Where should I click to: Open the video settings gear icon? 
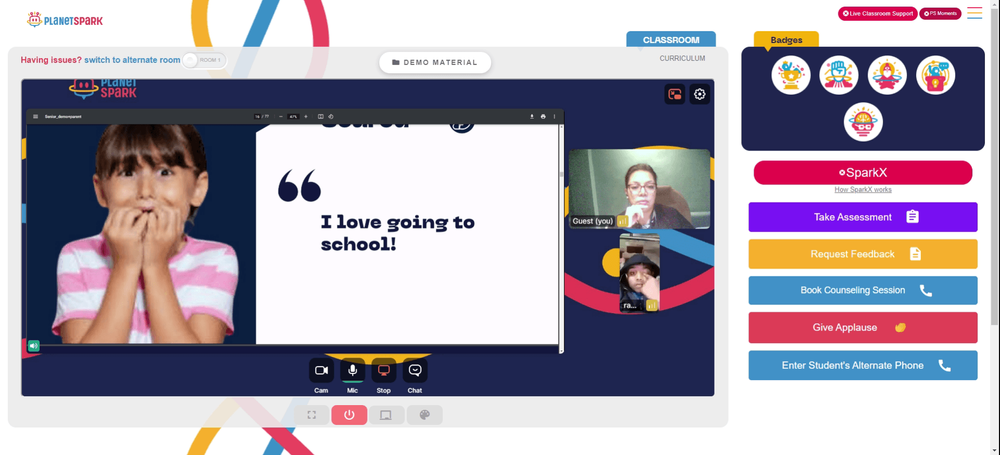click(x=700, y=94)
